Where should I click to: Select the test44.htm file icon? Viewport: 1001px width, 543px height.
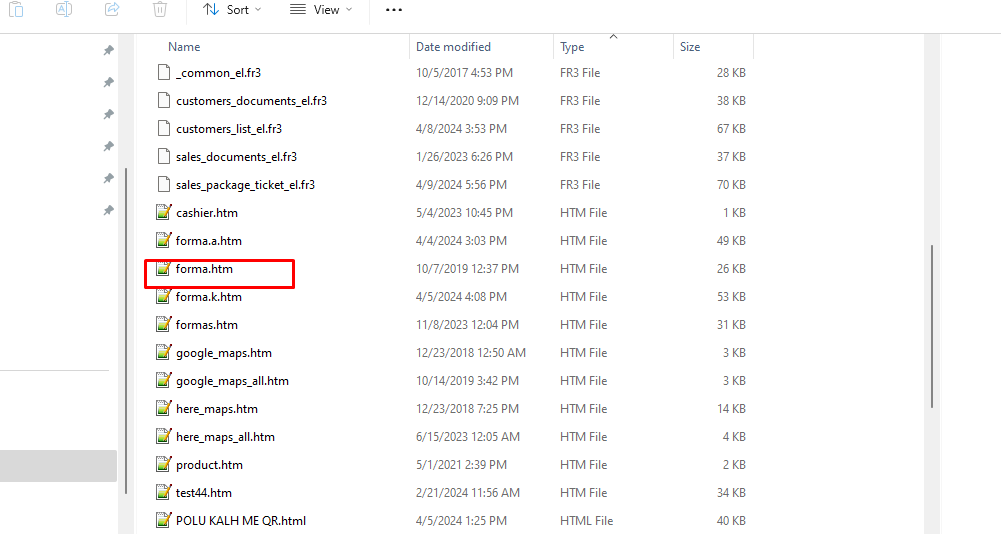click(x=163, y=492)
